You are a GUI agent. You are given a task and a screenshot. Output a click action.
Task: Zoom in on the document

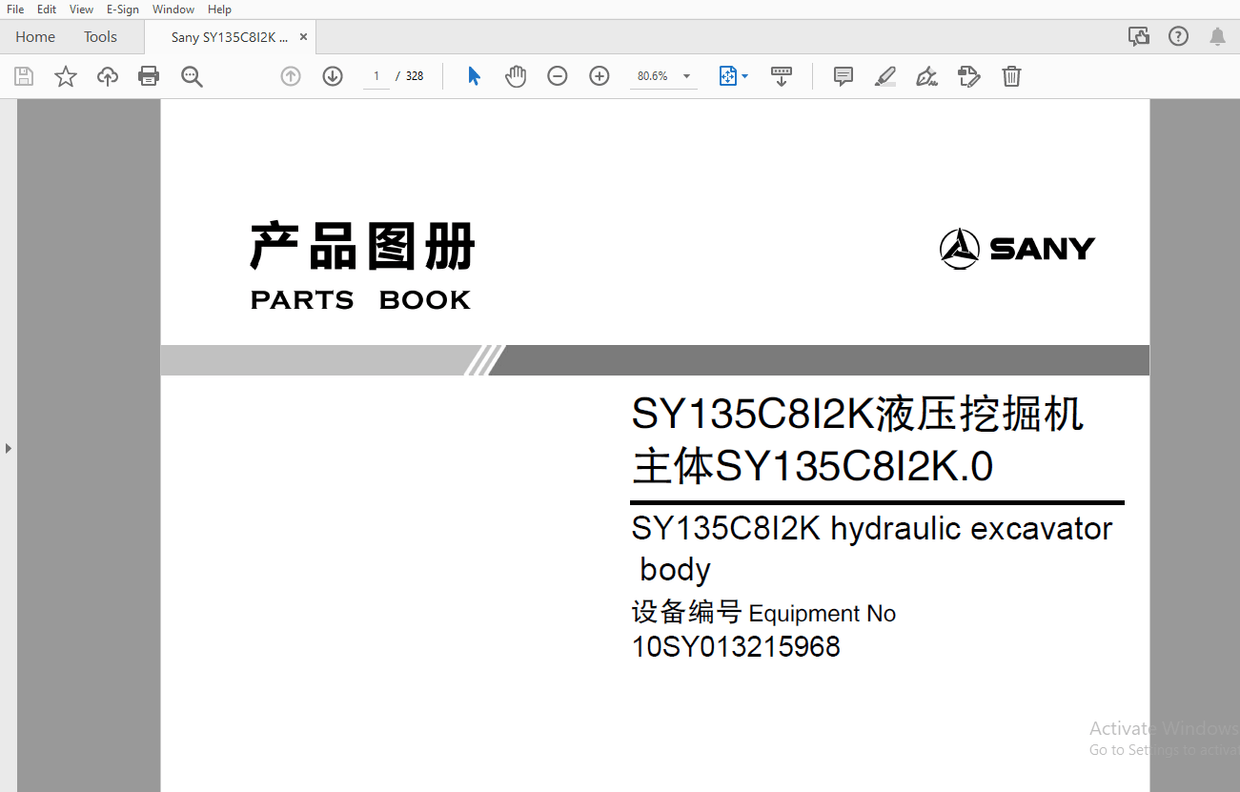tap(598, 75)
